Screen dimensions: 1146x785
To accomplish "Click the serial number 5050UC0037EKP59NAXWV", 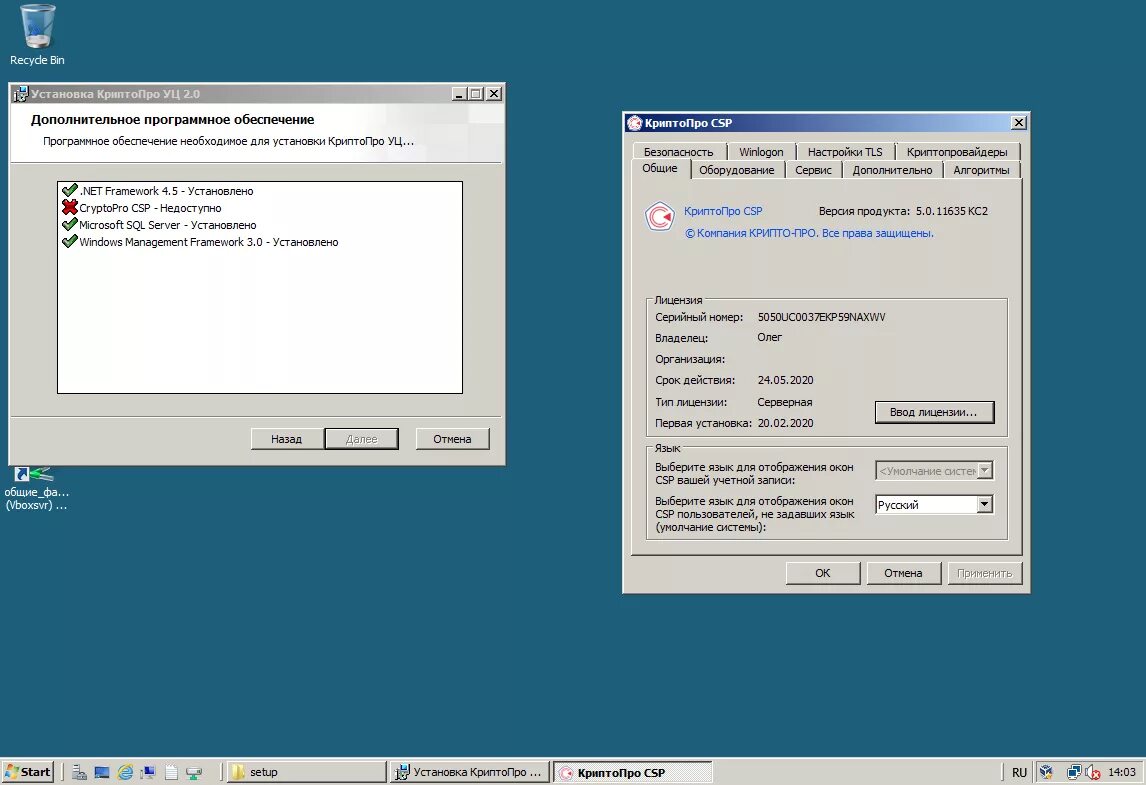I will 821,316.
